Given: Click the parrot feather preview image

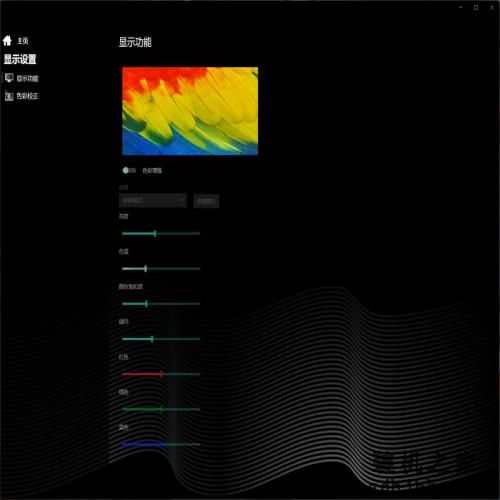Looking at the screenshot, I should (190, 111).
